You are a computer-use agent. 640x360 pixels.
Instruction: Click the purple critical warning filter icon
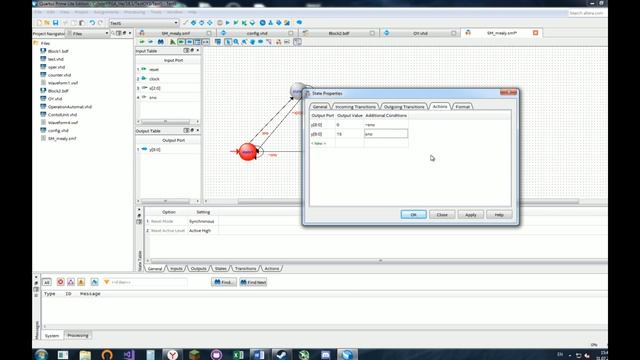coord(71,282)
